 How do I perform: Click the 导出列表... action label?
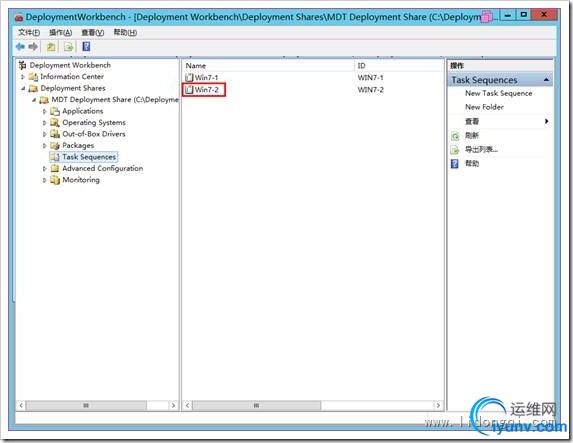click(x=481, y=149)
